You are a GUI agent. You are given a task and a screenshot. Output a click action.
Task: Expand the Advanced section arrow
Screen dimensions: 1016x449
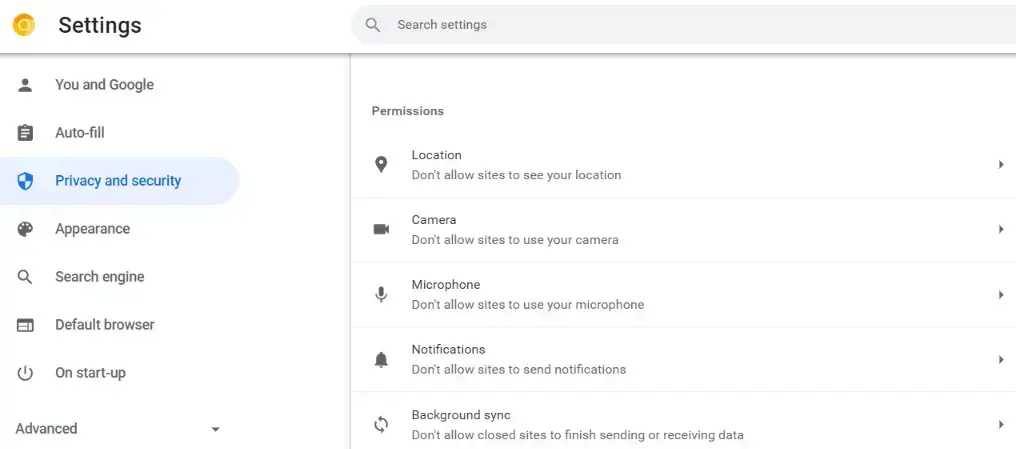[x=215, y=429]
